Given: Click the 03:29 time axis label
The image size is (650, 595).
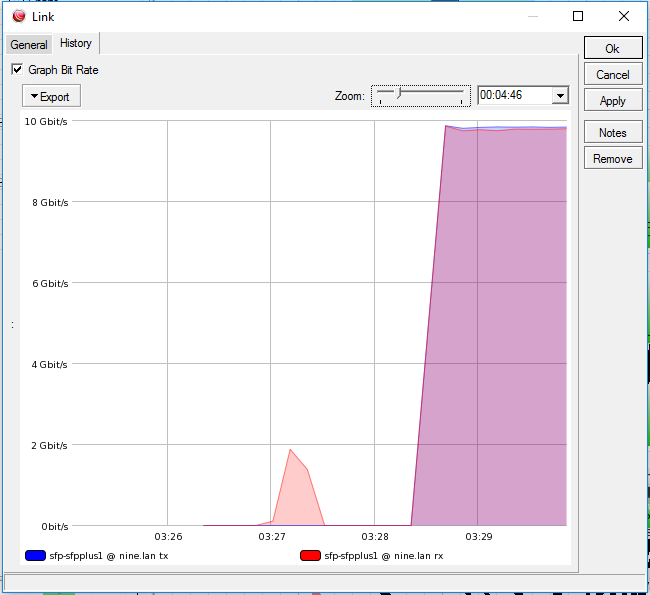Looking at the screenshot, I should (479, 537).
